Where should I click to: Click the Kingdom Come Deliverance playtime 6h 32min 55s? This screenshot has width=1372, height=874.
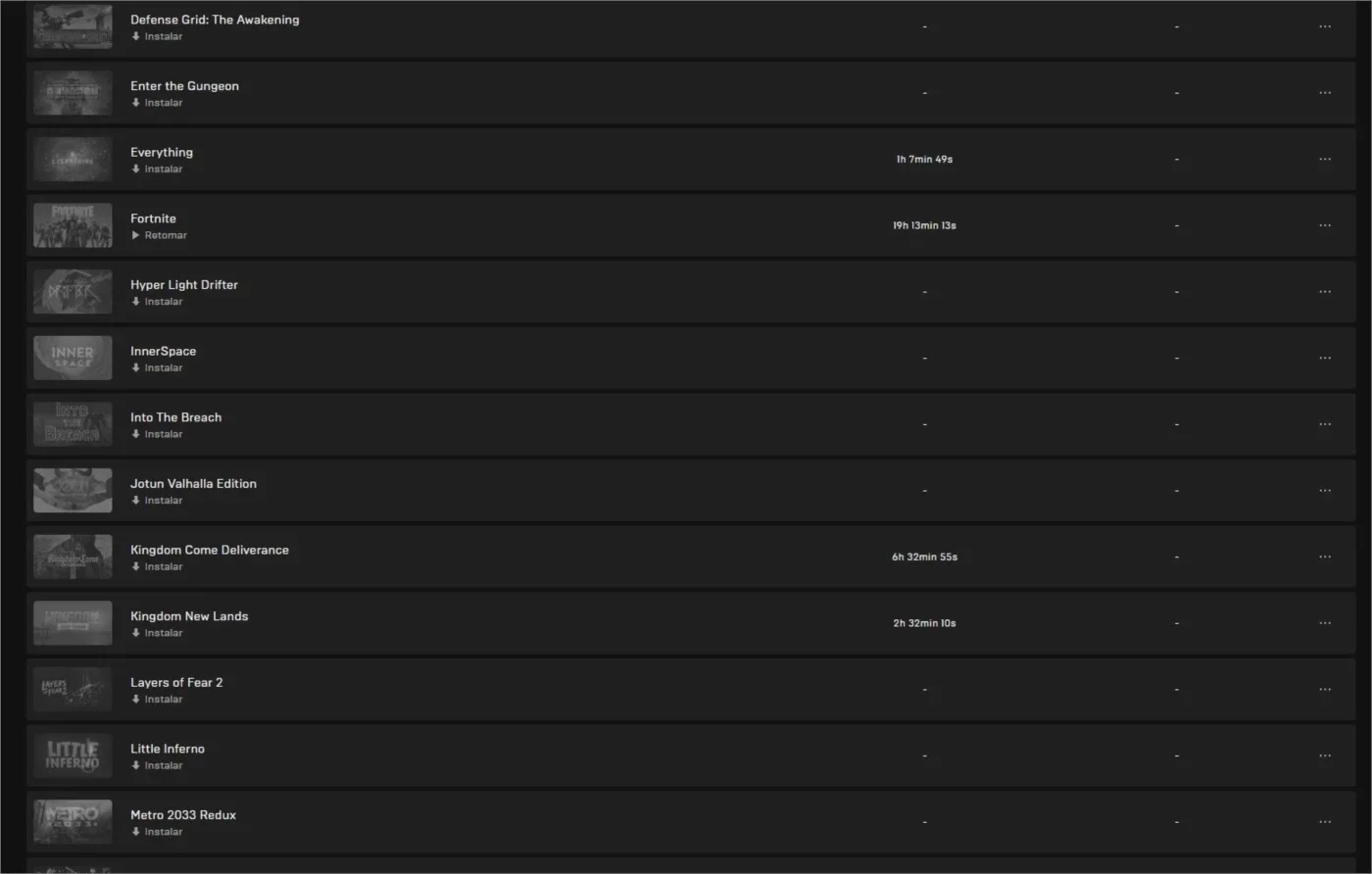pos(924,557)
